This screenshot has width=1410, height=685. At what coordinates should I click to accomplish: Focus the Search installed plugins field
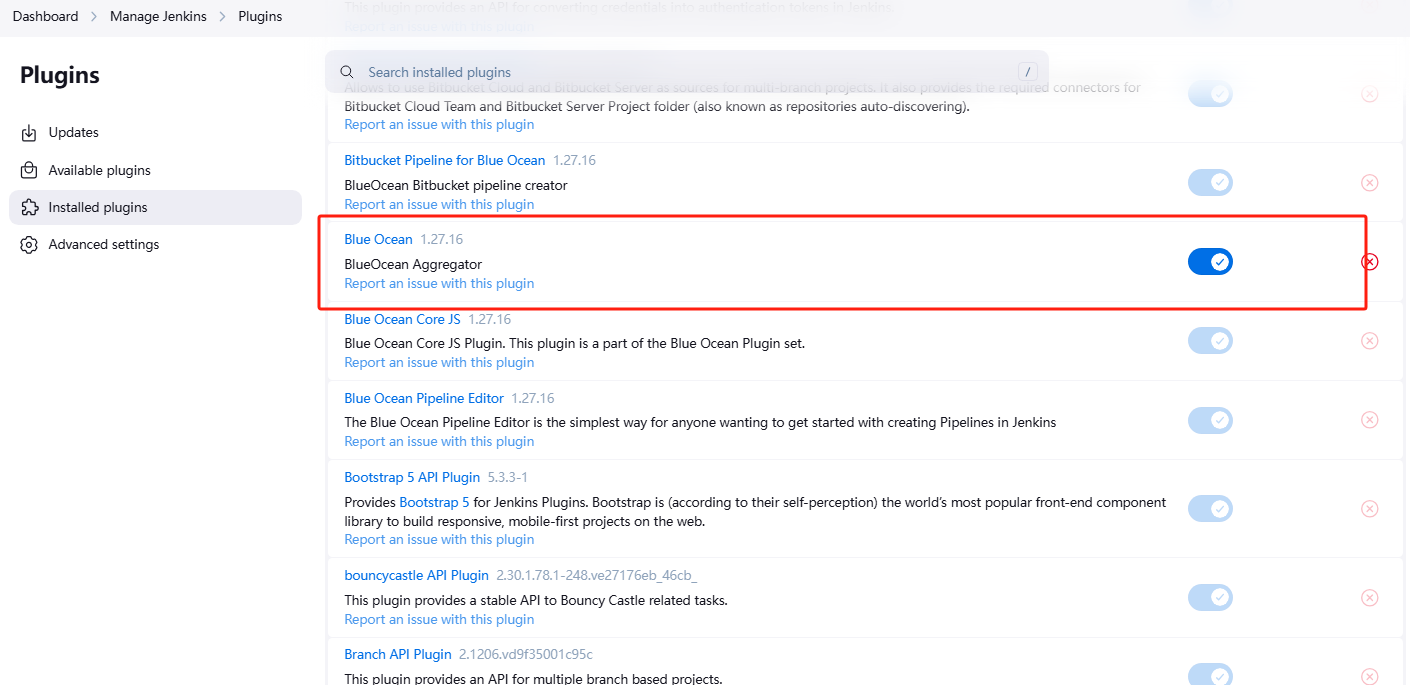click(x=687, y=72)
